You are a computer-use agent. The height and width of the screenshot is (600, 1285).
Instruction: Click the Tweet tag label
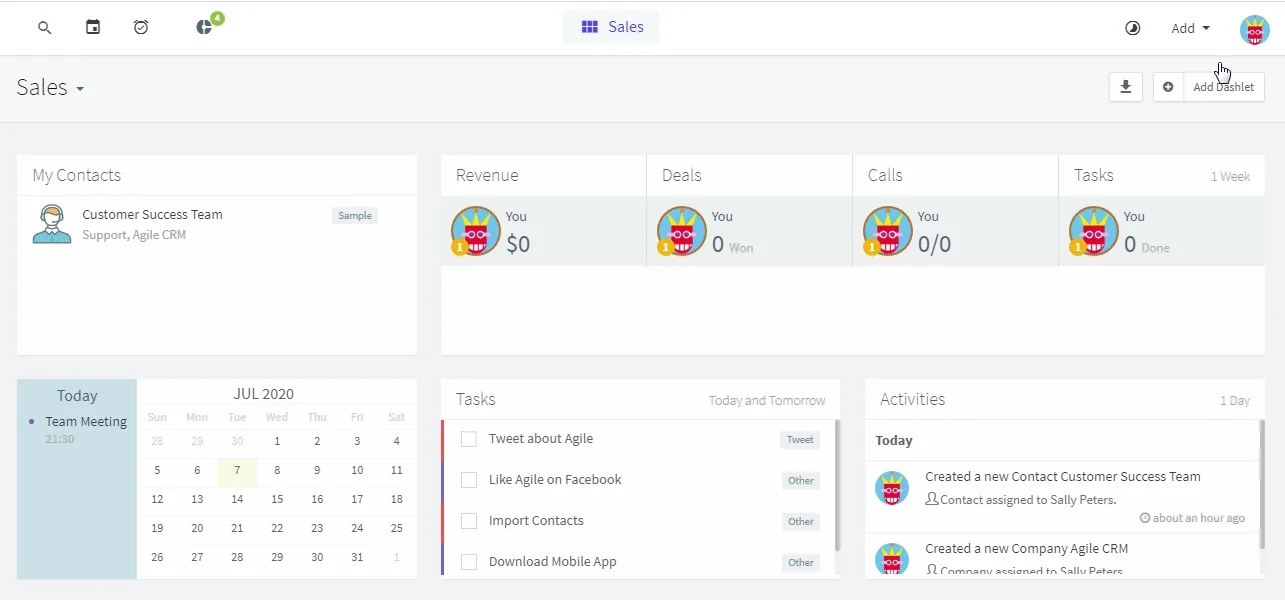800,439
